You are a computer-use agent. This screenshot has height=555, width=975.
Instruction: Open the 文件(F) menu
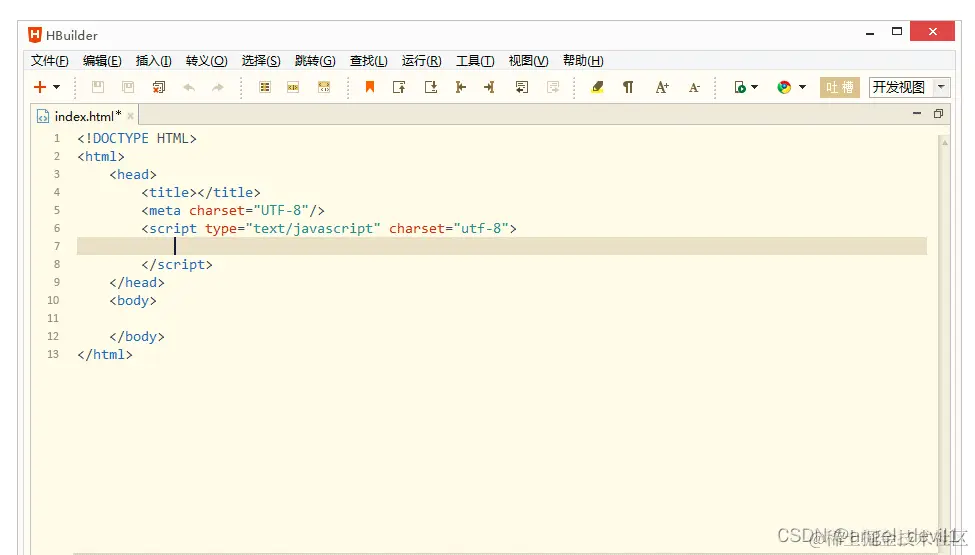(50, 60)
